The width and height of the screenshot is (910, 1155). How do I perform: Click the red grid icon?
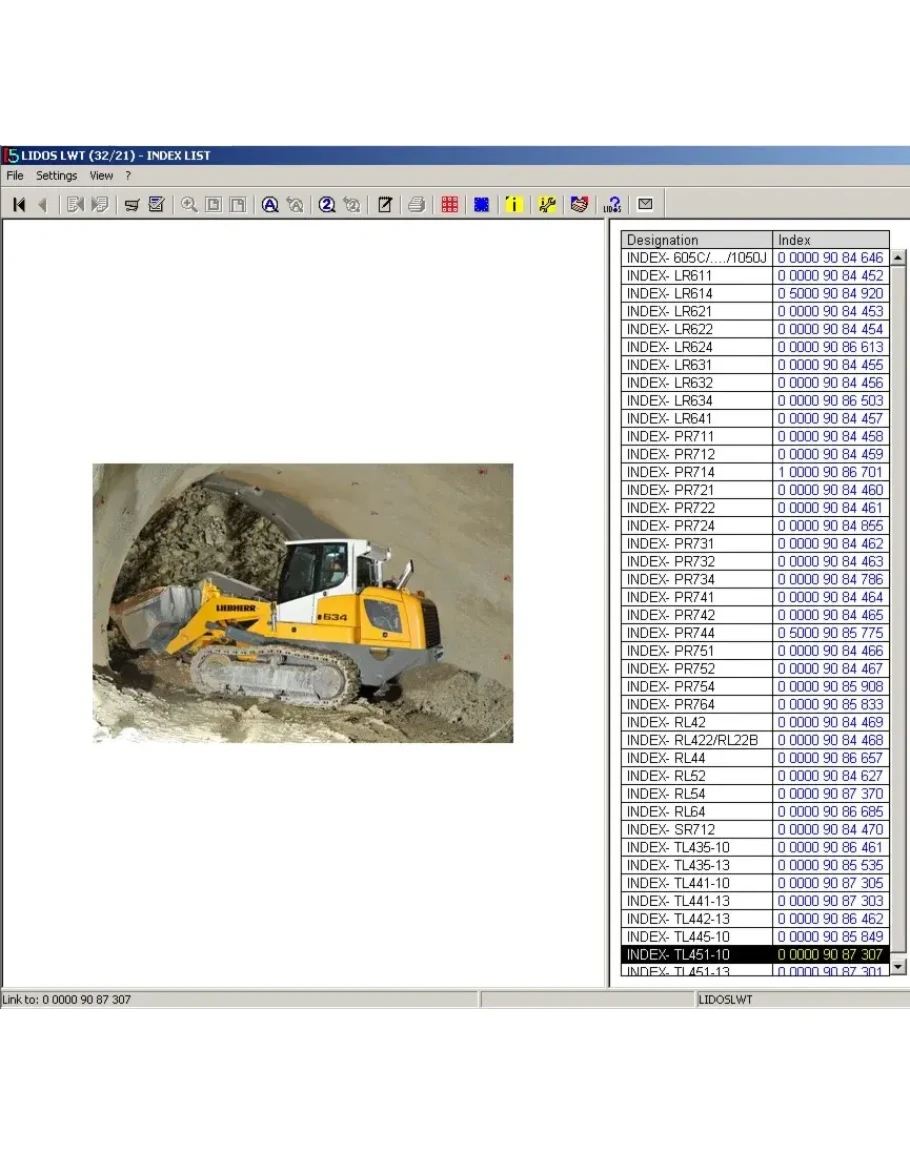point(450,205)
